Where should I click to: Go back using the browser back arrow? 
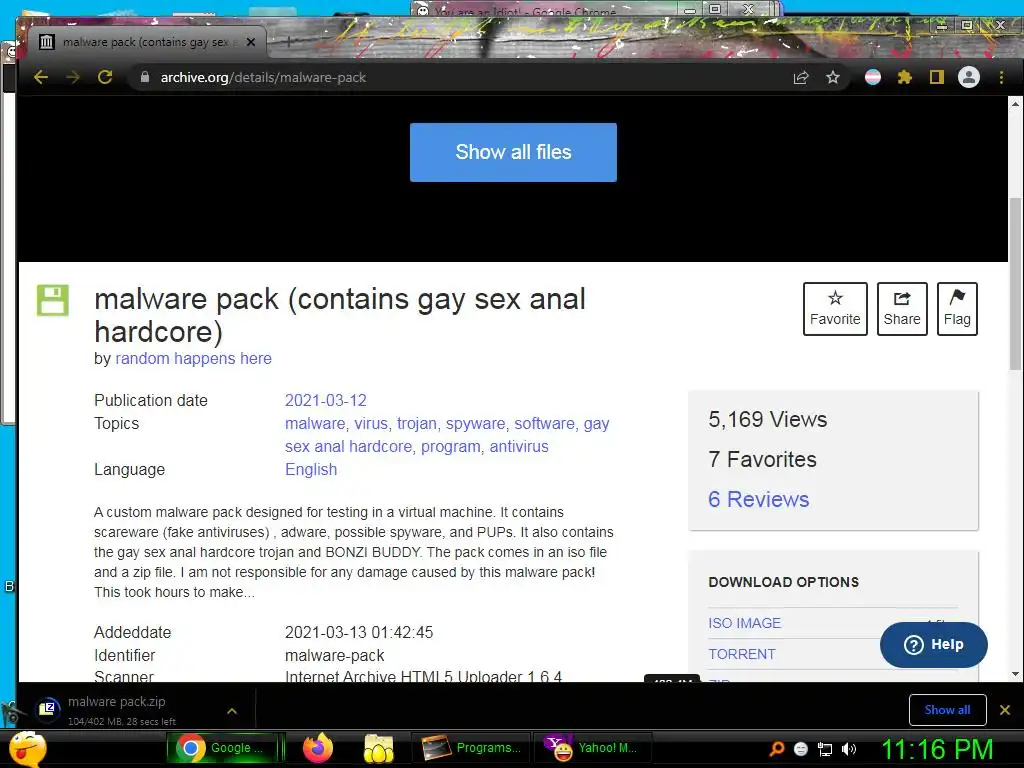41,77
